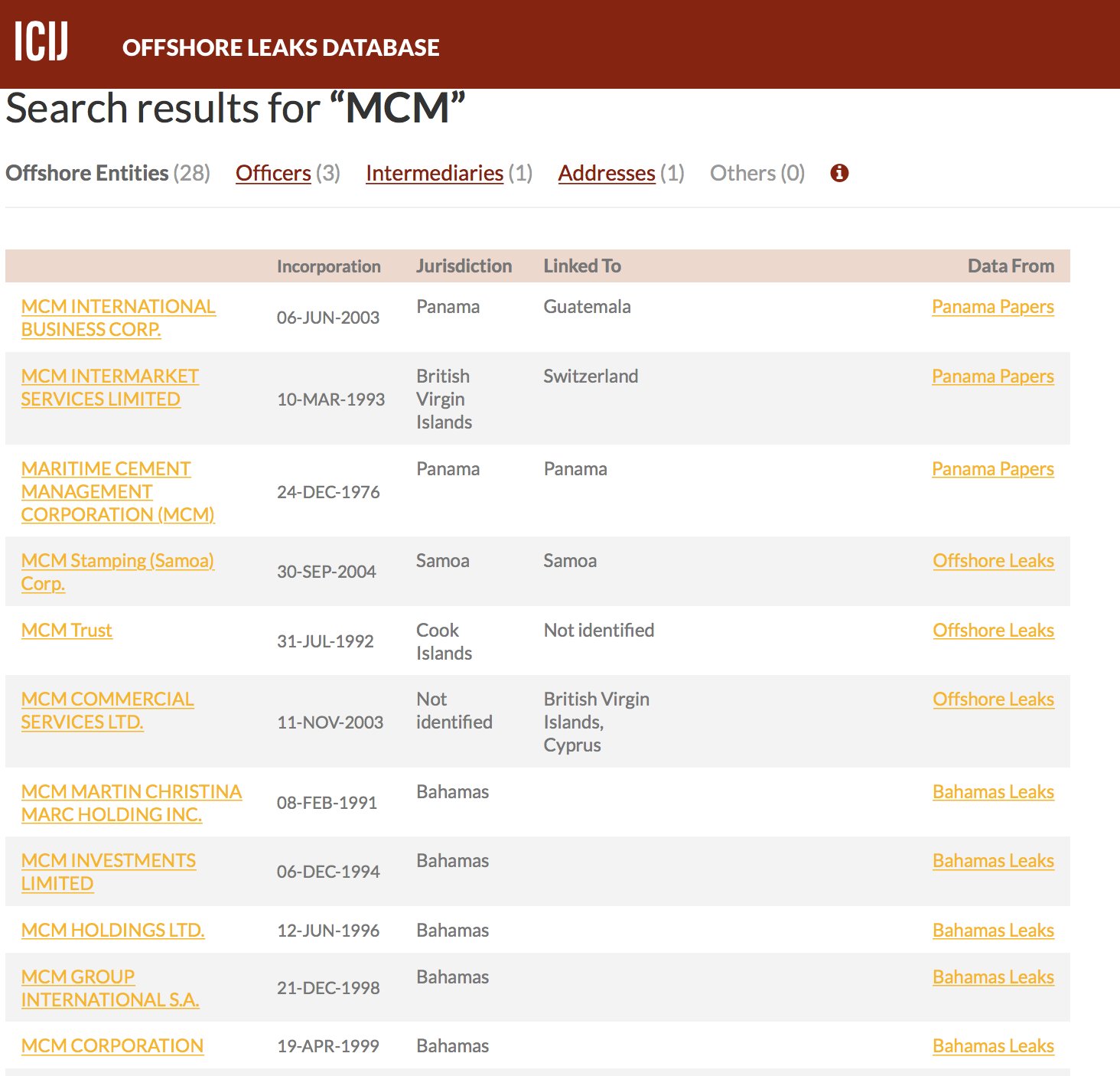Open the MCM Trust entity

pos(67,630)
